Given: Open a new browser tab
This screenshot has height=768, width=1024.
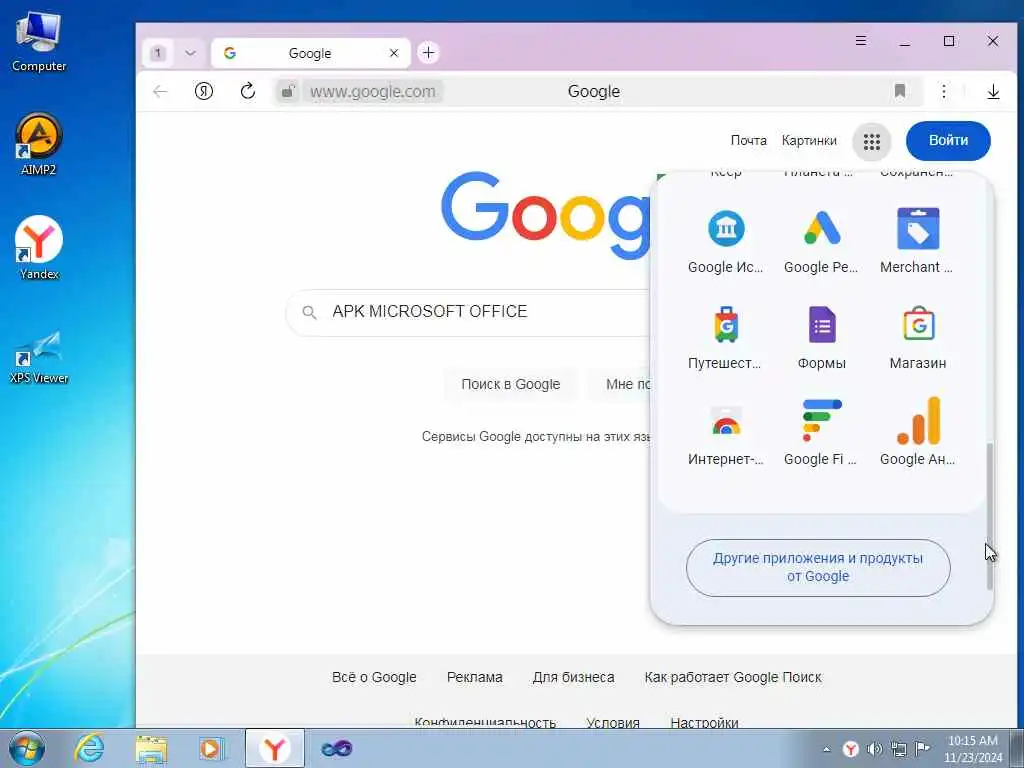Looking at the screenshot, I should coord(428,53).
